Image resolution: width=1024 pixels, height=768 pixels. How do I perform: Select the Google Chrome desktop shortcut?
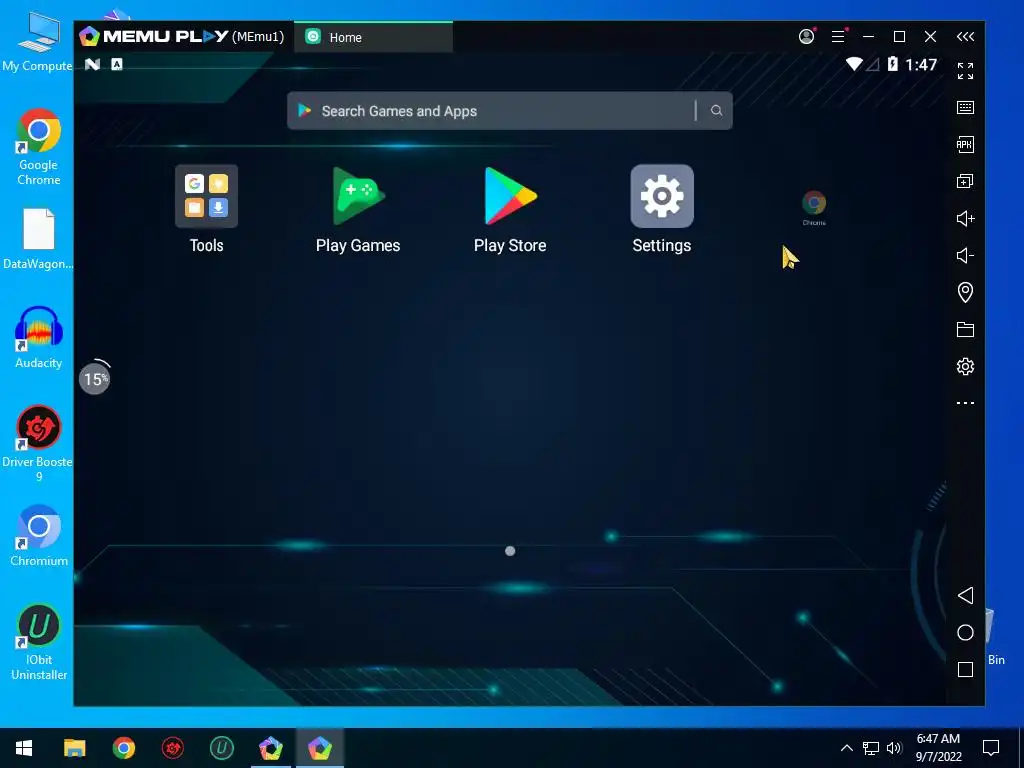(39, 148)
